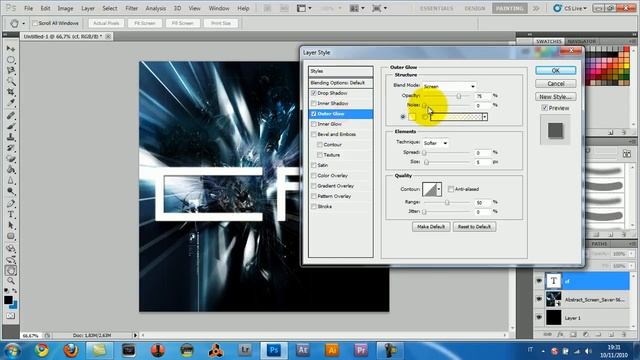Toggle the Preview checkbox

coord(544,108)
